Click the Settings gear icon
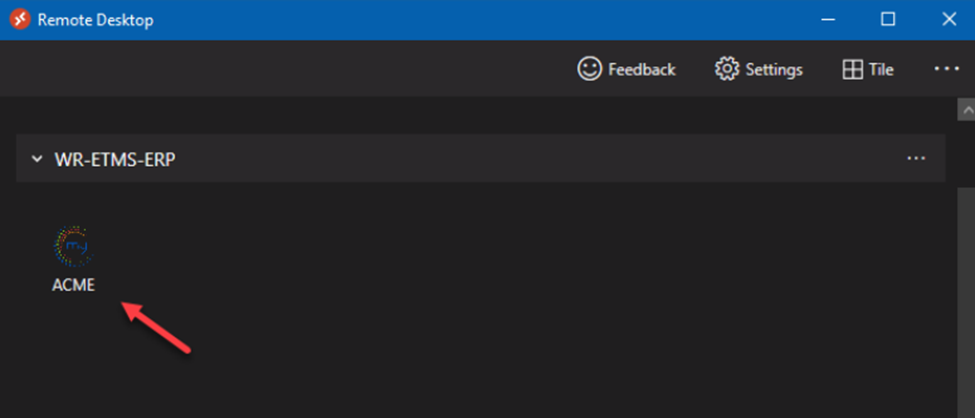This screenshot has width=975, height=418. pyautogui.click(x=726, y=69)
